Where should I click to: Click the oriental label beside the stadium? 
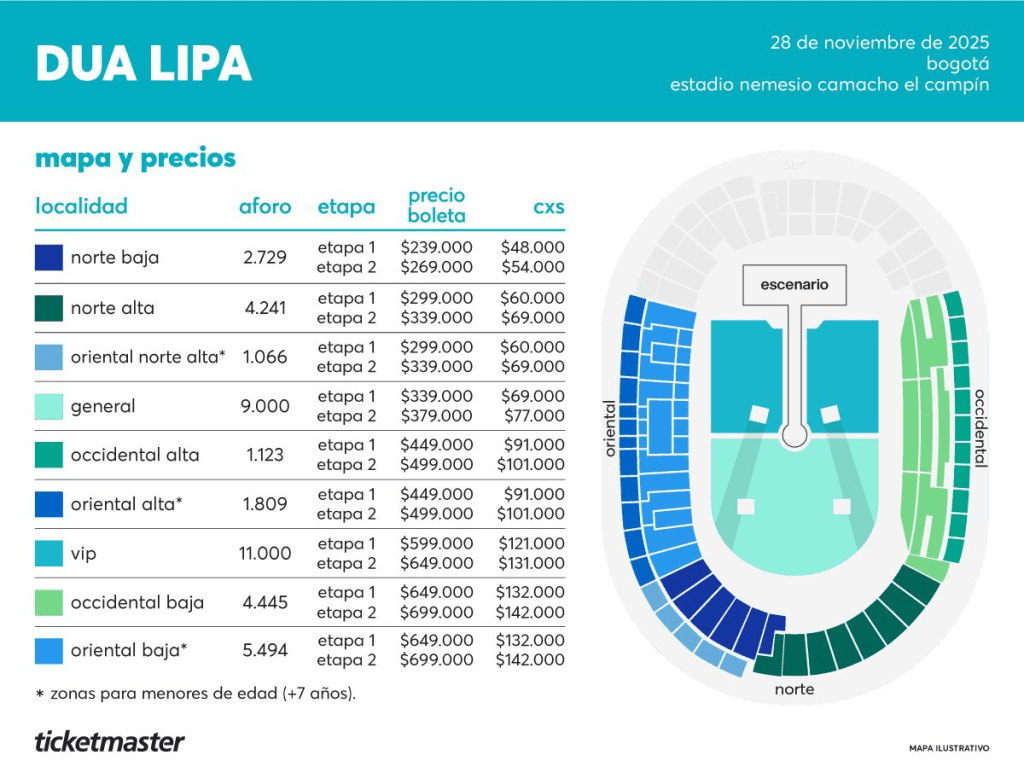pos(610,428)
